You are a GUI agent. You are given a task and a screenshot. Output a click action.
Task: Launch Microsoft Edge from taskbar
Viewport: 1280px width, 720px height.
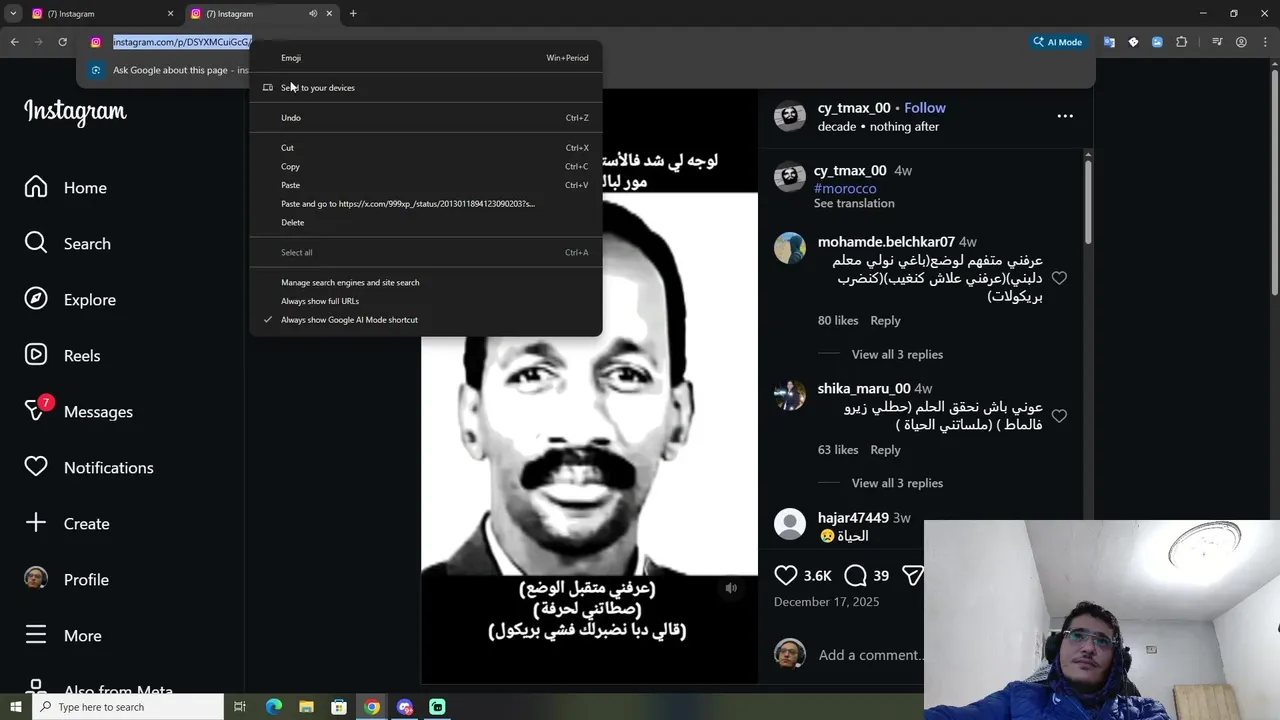pyautogui.click(x=274, y=707)
